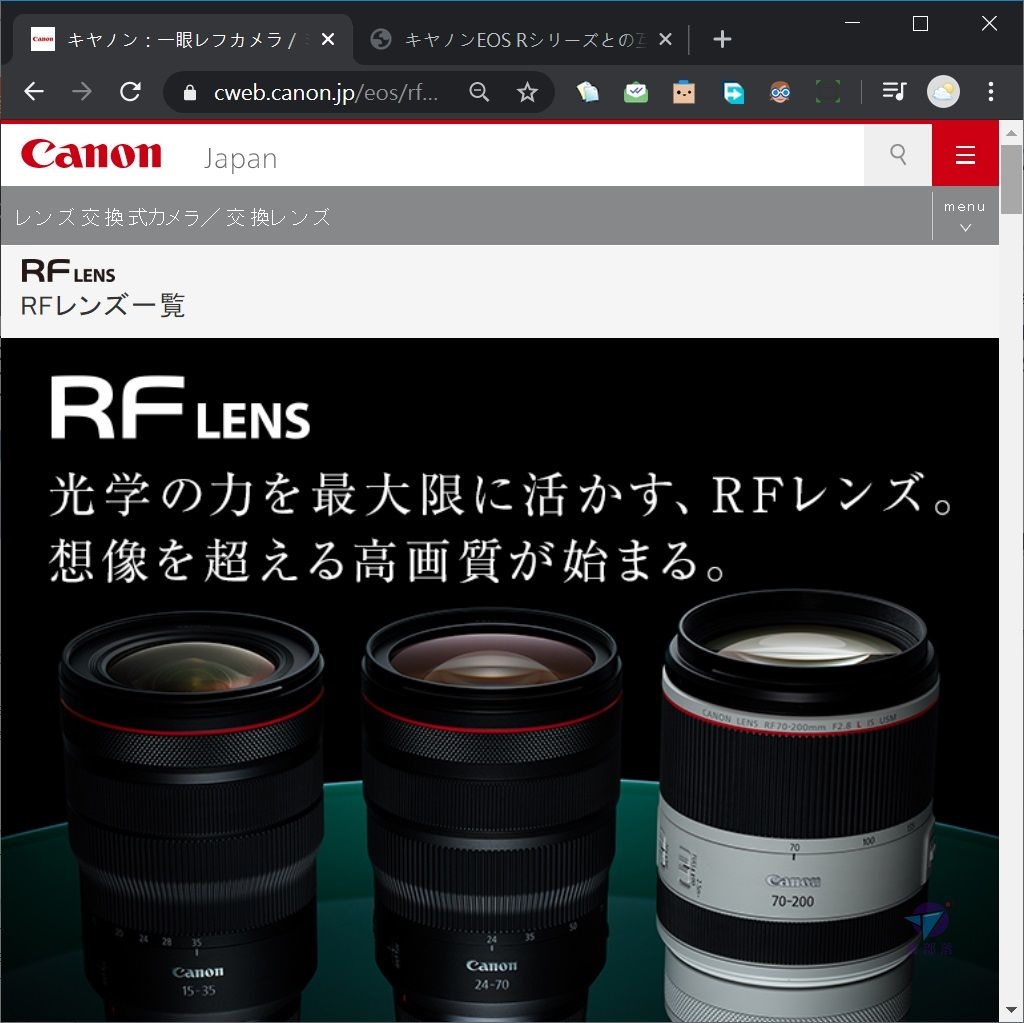This screenshot has height=1023, width=1024.
Task: Go forward with the forward arrow
Action: (x=82, y=91)
